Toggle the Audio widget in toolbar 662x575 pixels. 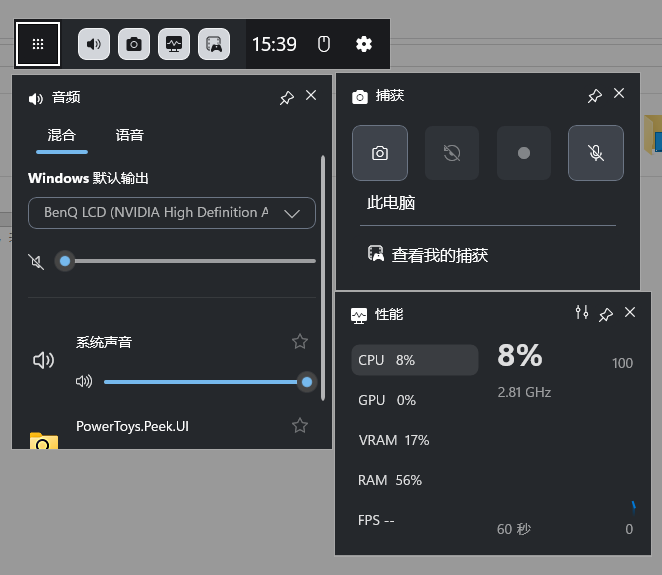(94, 44)
